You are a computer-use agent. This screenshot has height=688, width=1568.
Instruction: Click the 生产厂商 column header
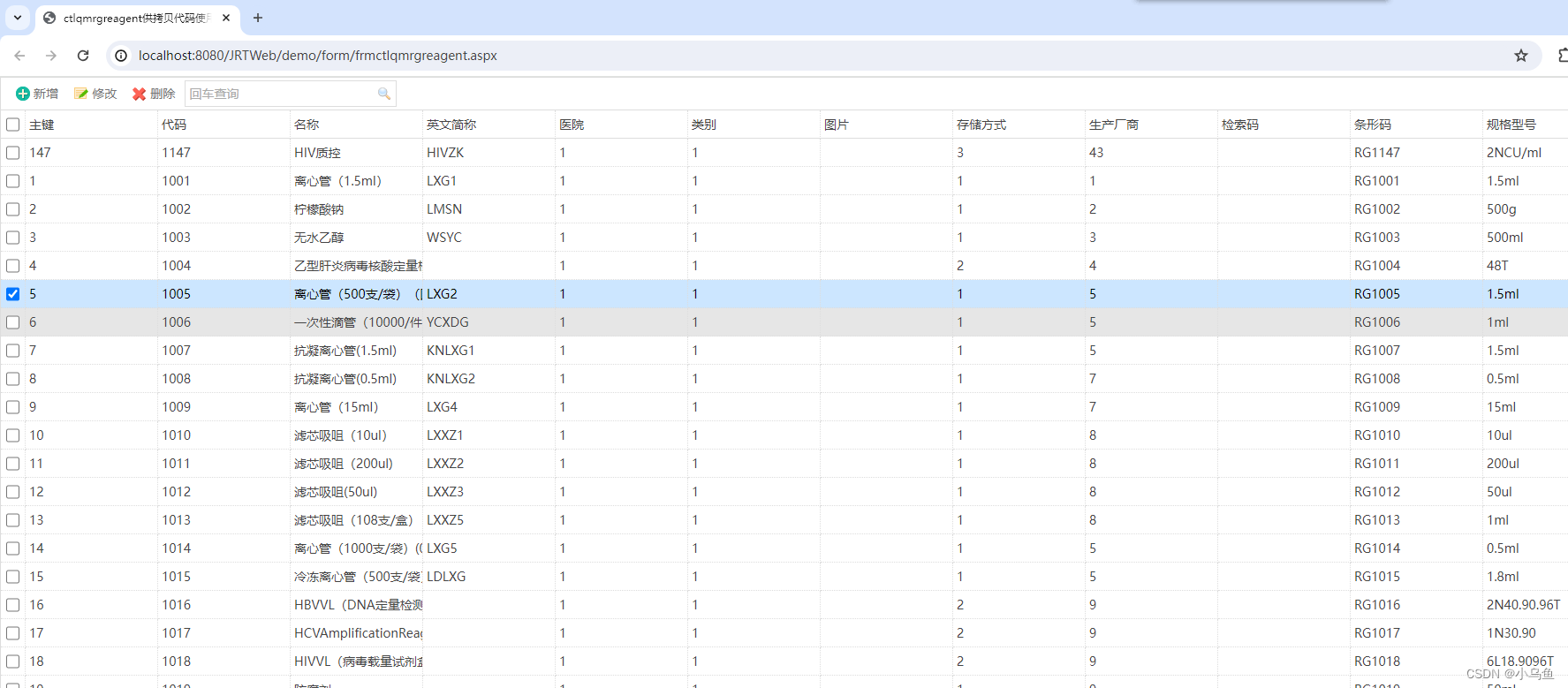1151,125
